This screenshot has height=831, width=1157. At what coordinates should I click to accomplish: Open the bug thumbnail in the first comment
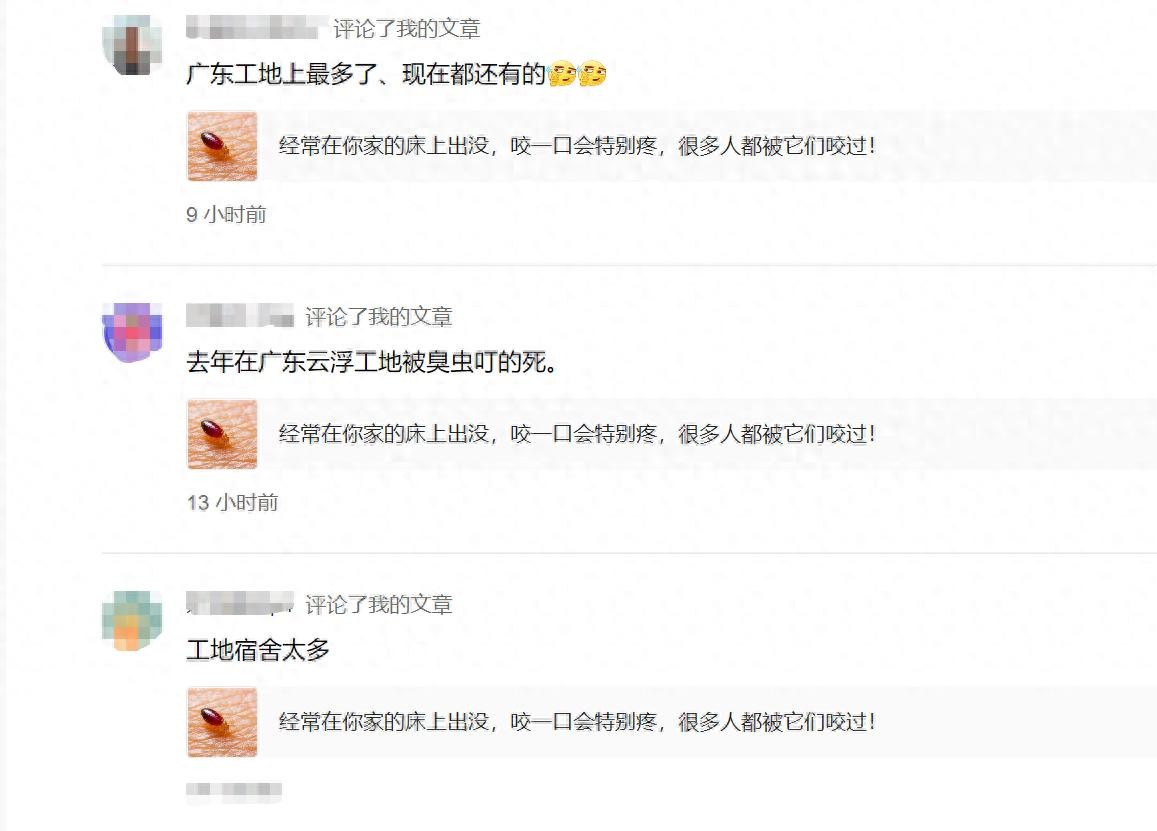tap(222, 146)
